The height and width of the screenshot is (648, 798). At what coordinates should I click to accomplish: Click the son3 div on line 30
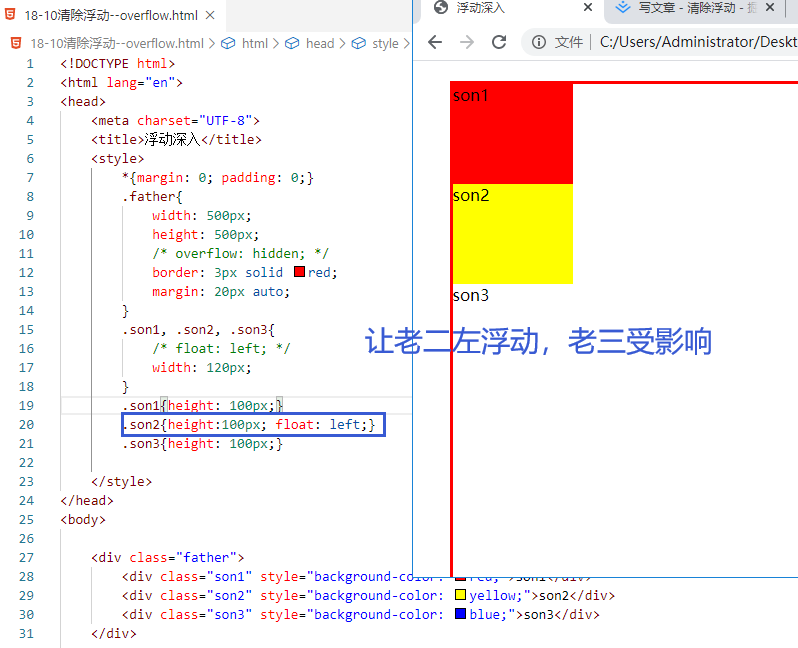pos(361,615)
